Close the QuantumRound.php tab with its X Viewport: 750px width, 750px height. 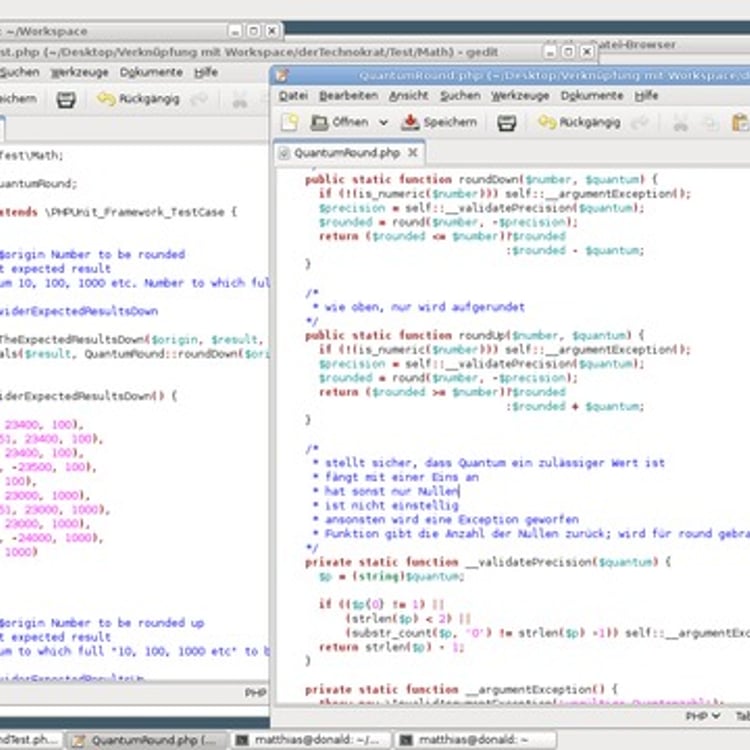(x=413, y=153)
